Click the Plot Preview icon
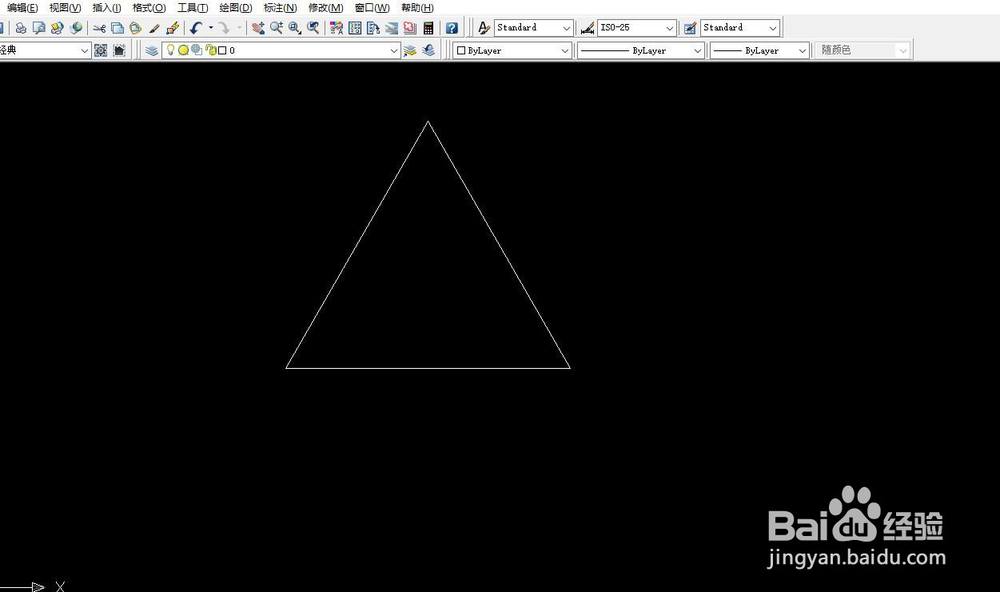Screen dimensions: 1000x592 pyautogui.click(x=39, y=28)
